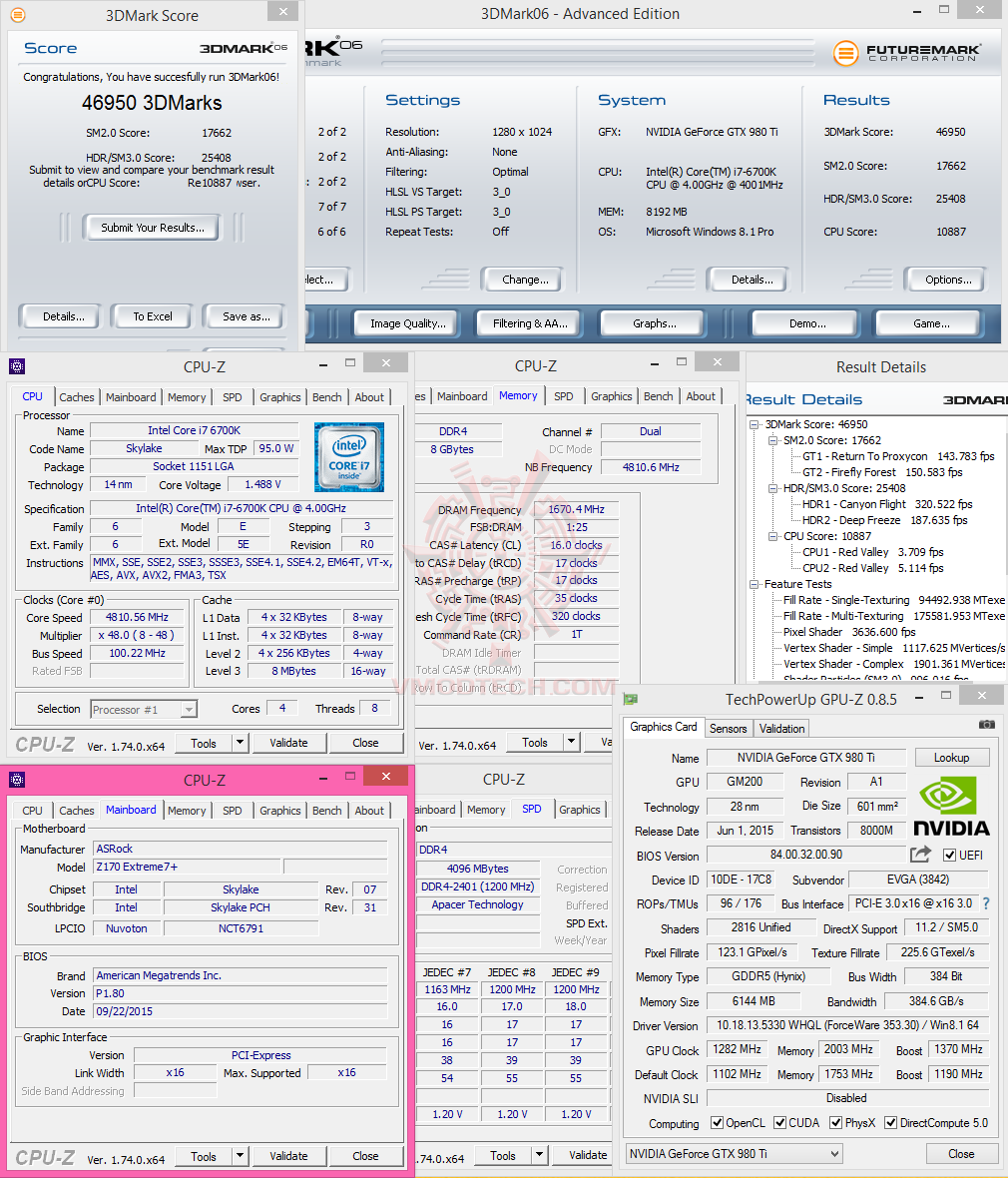The width and height of the screenshot is (1008, 1178).
Task: Switch to Bench tab in CPU-Z CPU window
Action: coord(326,397)
